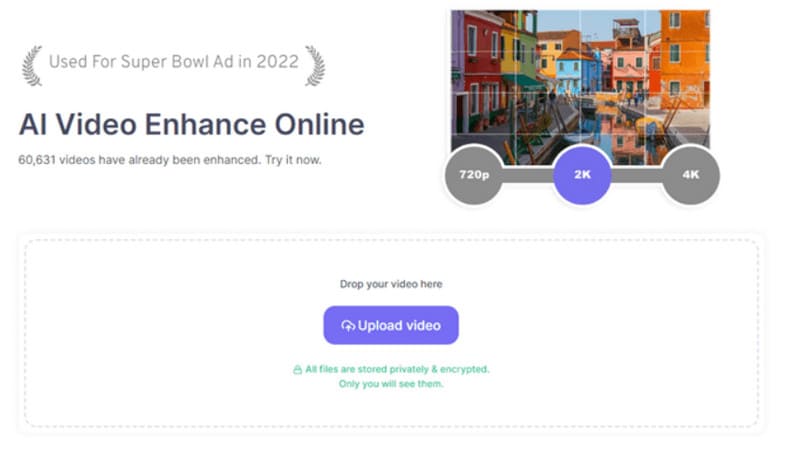
Task: Click the left laurel wreath icon
Action: [x=33, y=62]
